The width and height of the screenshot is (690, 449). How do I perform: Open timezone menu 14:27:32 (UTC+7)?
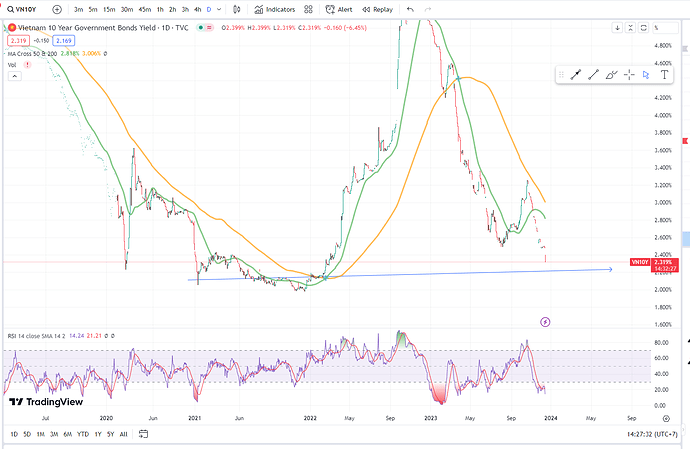[x=652, y=434]
